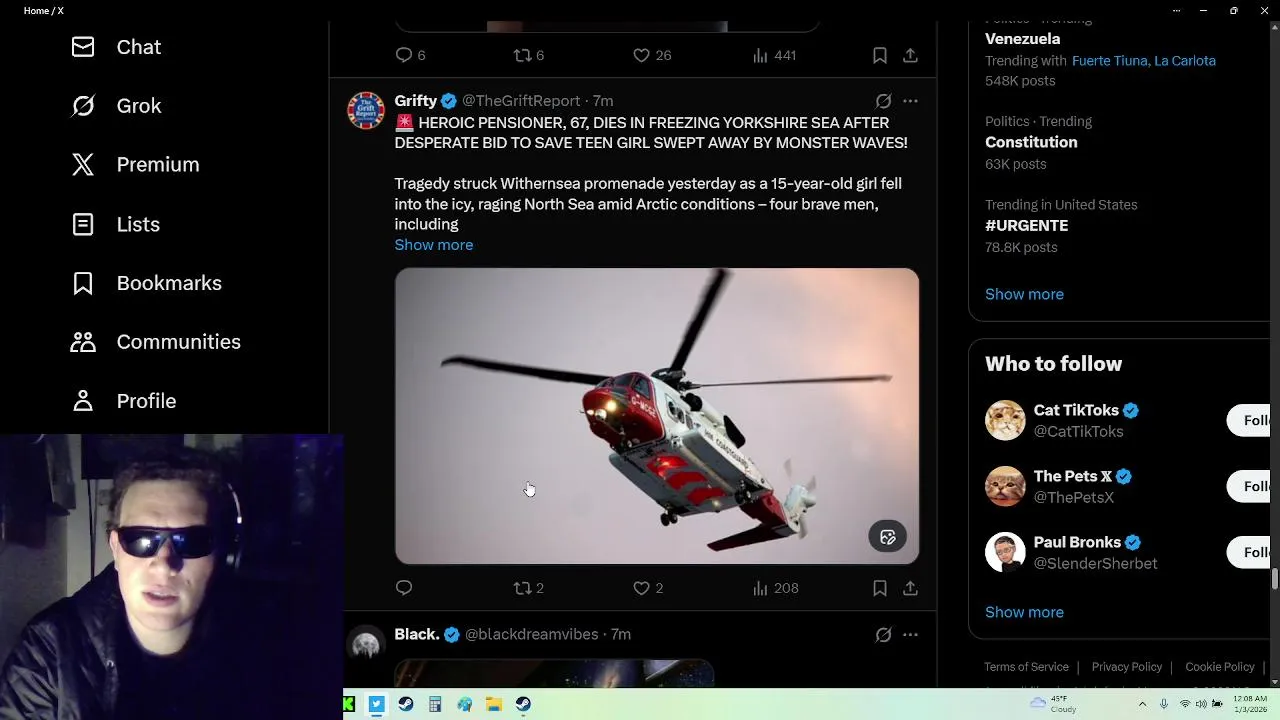Image resolution: width=1280 pixels, height=720 pixels.
Task: Open the #URGENTE trending hashtag
Action: [x=1026, y=226]
